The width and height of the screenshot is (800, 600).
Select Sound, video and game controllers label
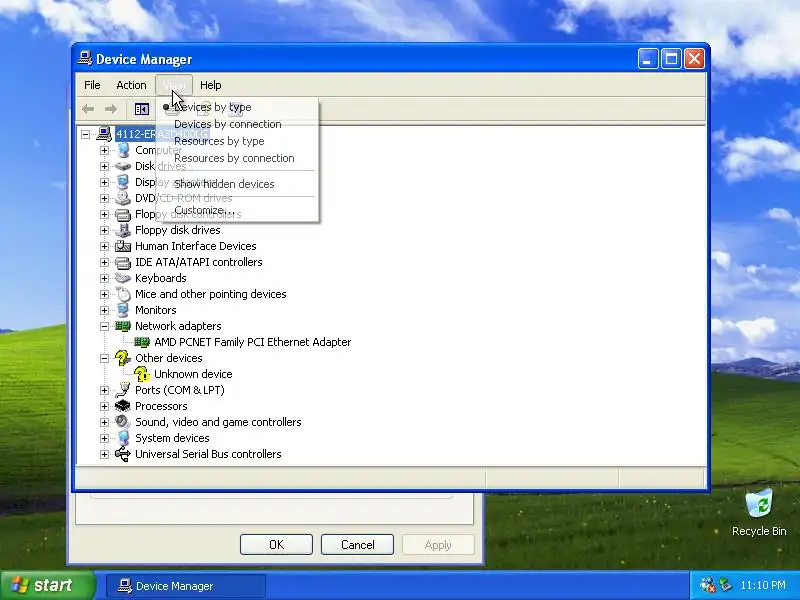[x=218, y=422]
